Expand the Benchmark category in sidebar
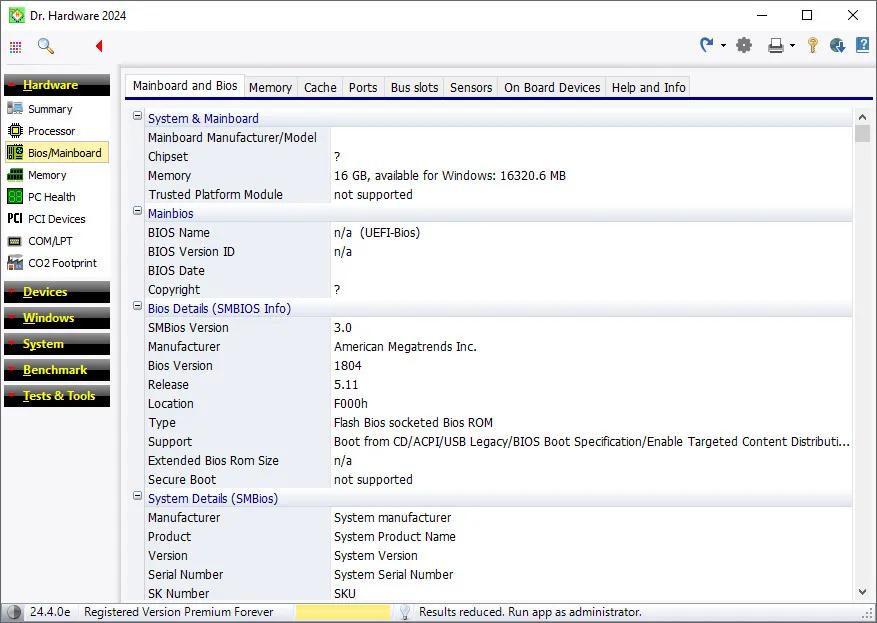This screenshot has width=877, height=623. coord(55,370)
